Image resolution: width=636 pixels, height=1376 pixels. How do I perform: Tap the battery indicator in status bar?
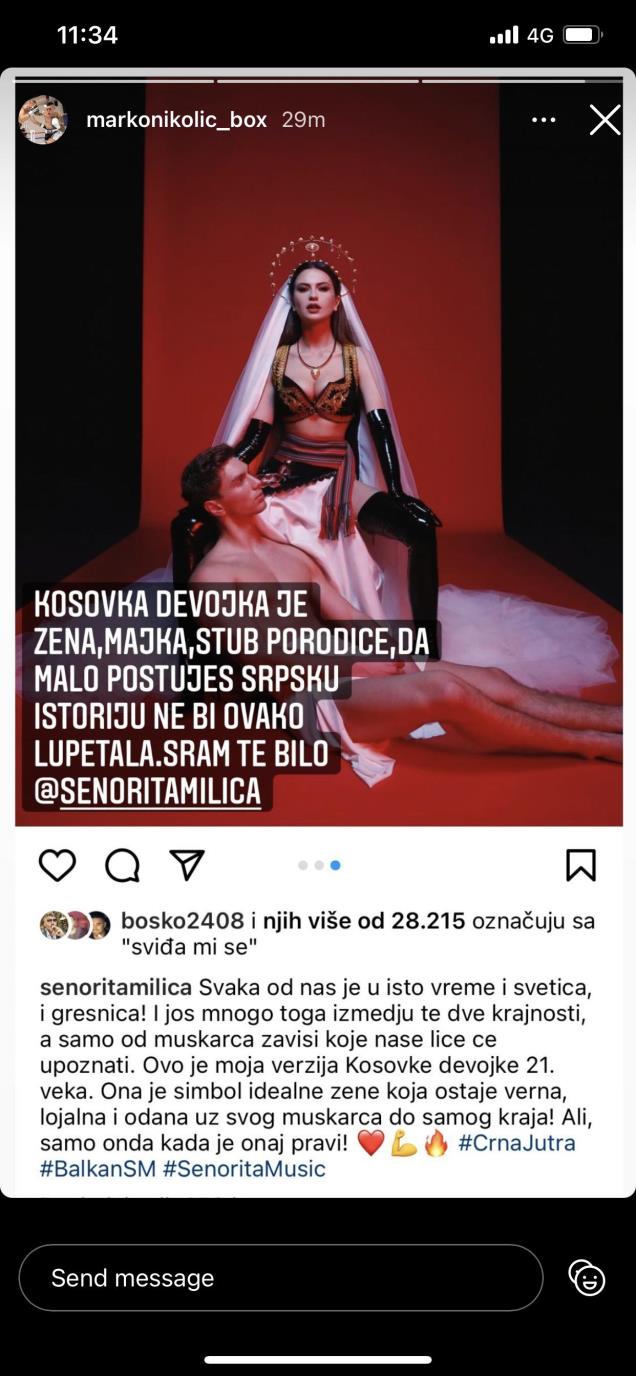coord(583,35)
